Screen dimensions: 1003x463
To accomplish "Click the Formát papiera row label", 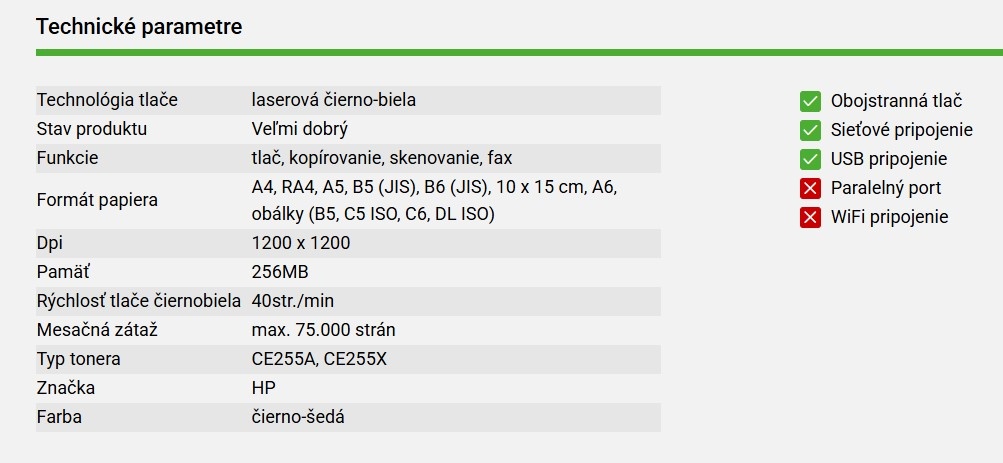I will tap(97, 200).
